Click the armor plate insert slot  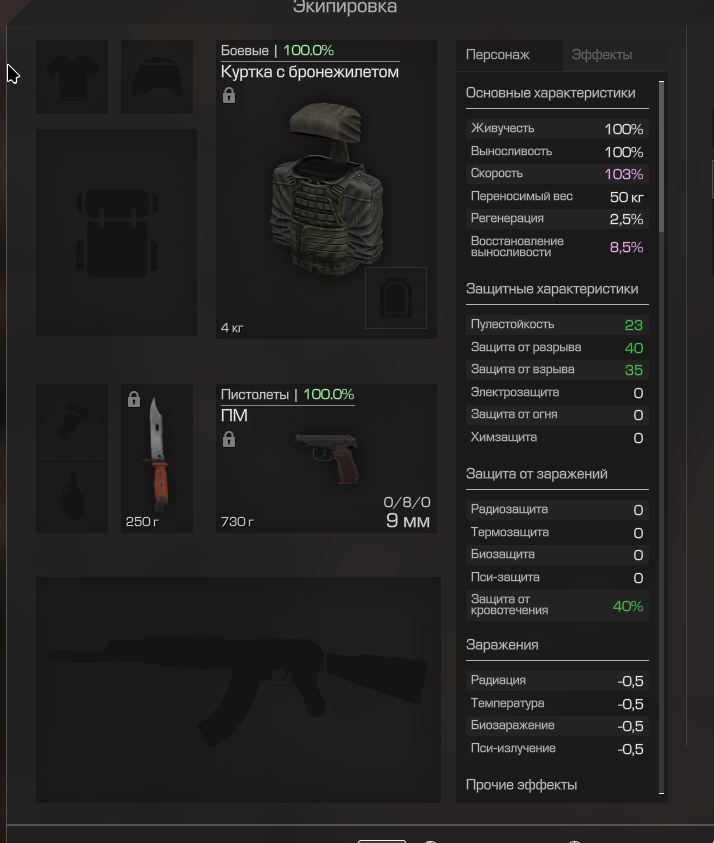tap(396, 298)
